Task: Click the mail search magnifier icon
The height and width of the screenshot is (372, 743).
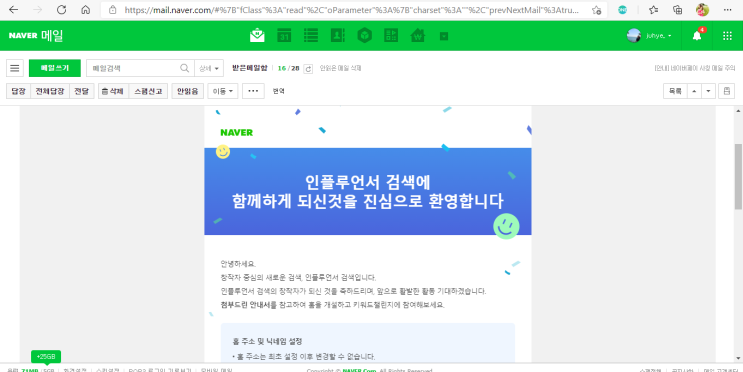Action: coord(184,68)
